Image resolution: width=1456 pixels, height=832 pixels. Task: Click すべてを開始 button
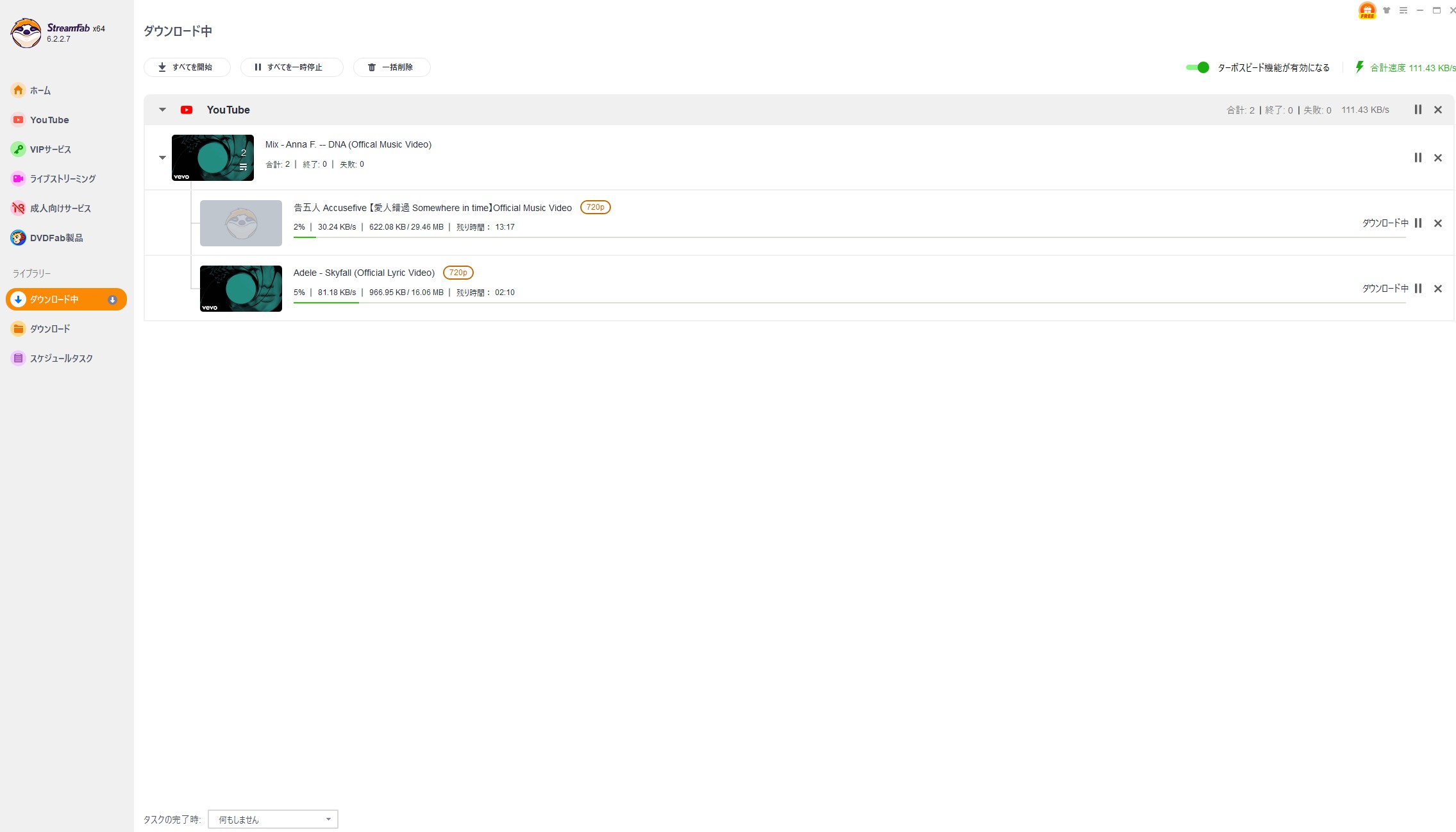tap(187, 67)
